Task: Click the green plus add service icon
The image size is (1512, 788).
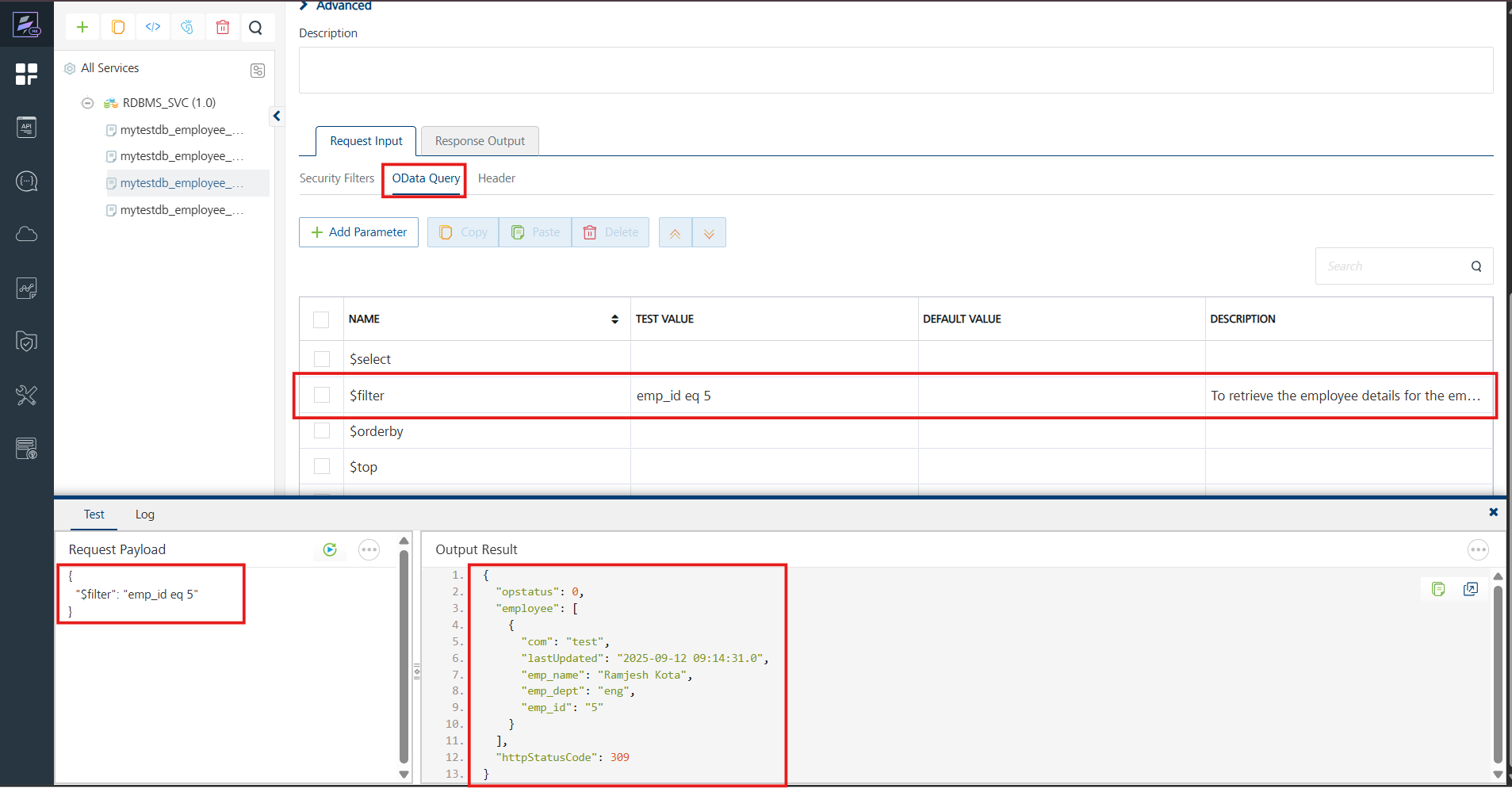Action: [x=82, y=27]
